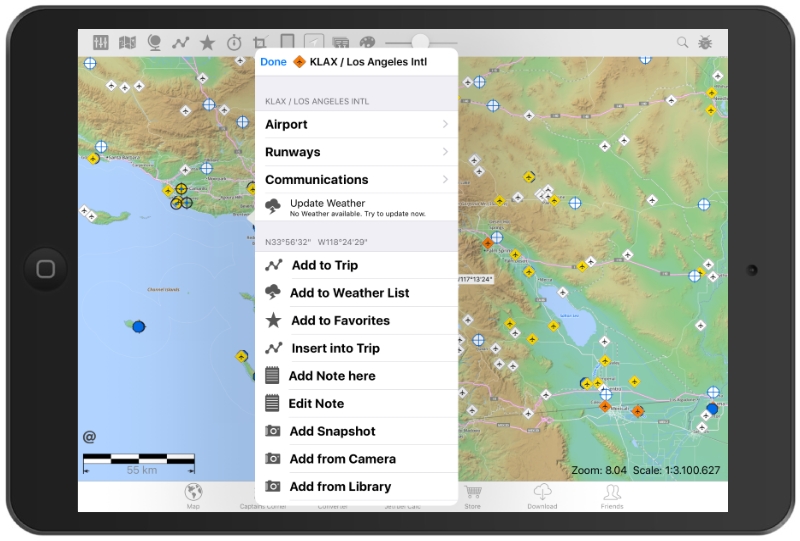Screen dimensions: 800x541
Task: Select Add from Library
Action: coord(356,487)
